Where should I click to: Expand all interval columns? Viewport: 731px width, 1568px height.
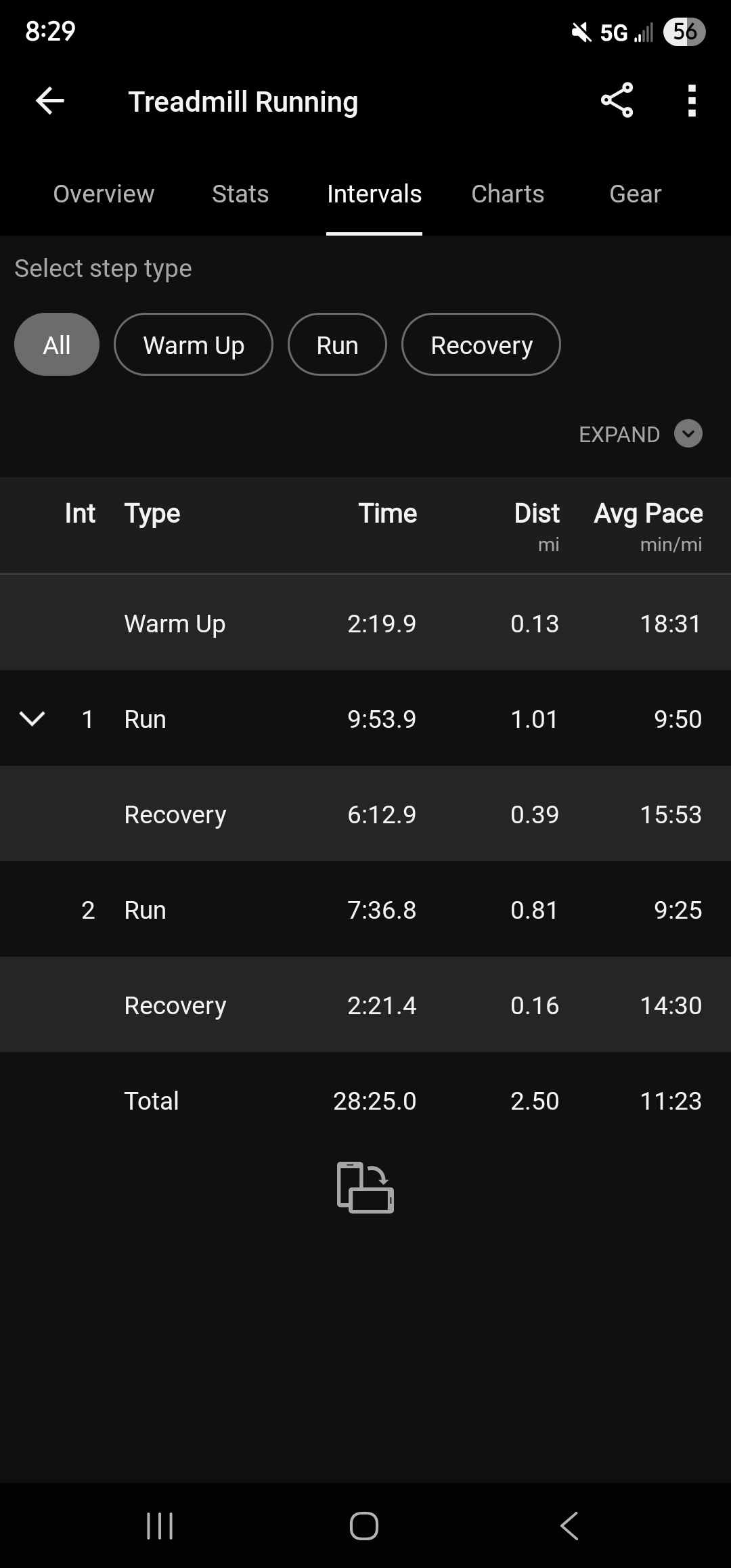[x=619, y=434]
